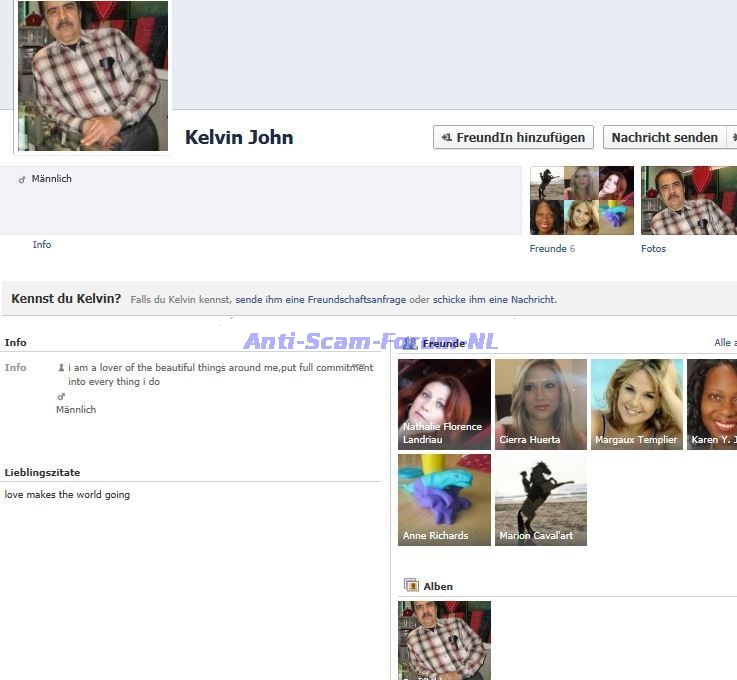Open the 'Alle' link in the Freunde section
The width and height of the screenshot is (737, 680).
724,343
